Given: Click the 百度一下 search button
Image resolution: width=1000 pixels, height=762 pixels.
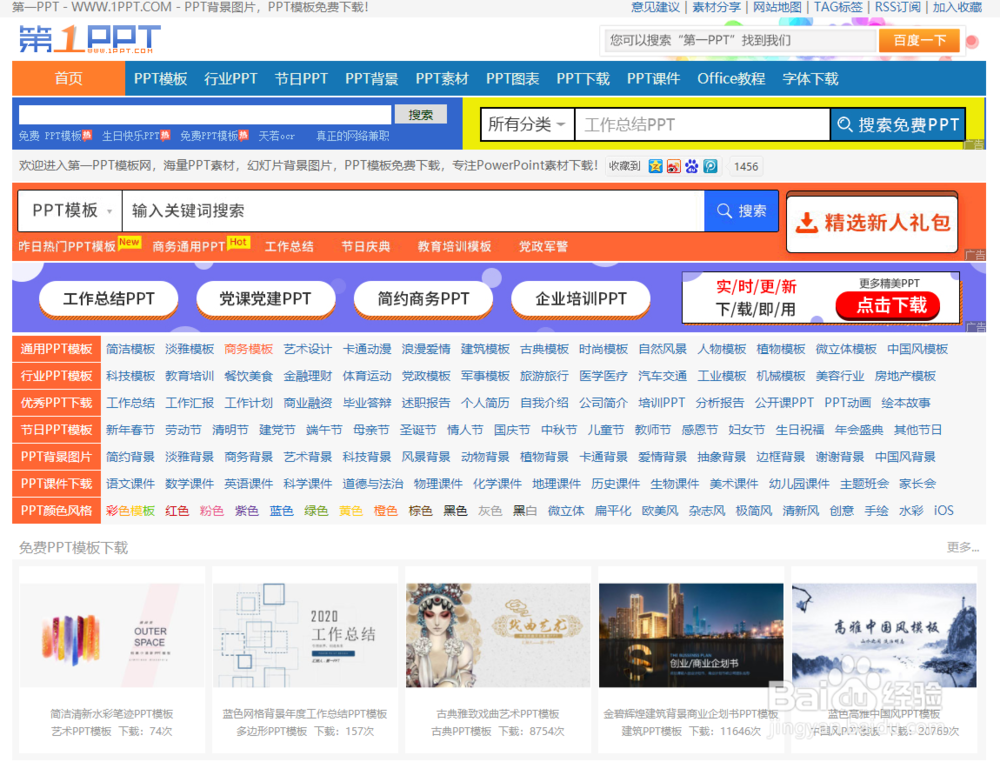Looking at the screenshot, I should [x=919, y=41].
